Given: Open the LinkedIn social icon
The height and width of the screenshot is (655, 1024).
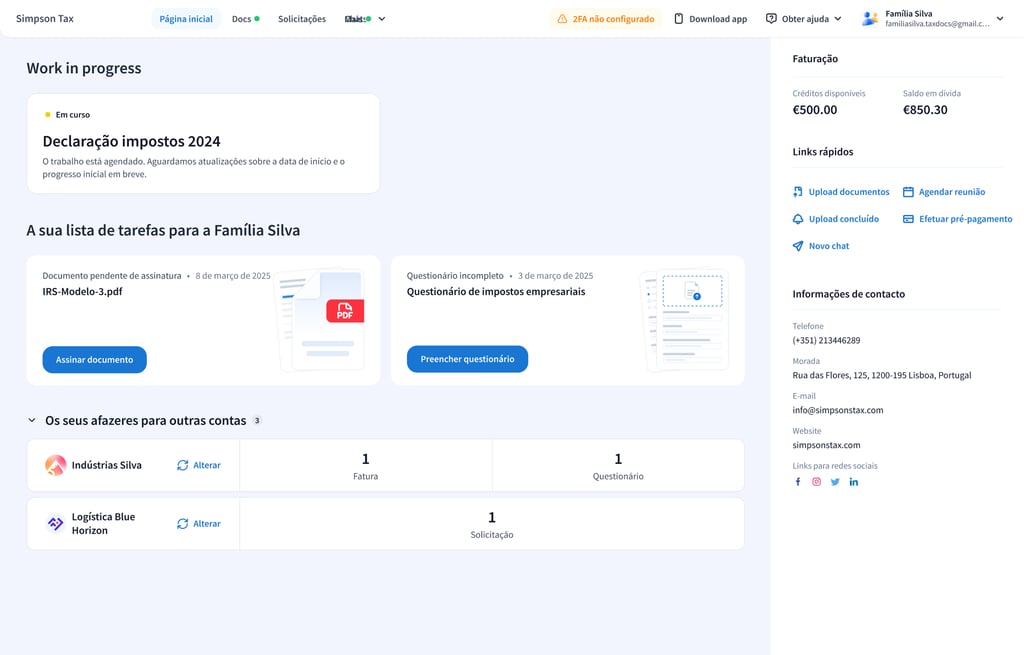Looking at the screenshot, I should (x=853, y=482).
